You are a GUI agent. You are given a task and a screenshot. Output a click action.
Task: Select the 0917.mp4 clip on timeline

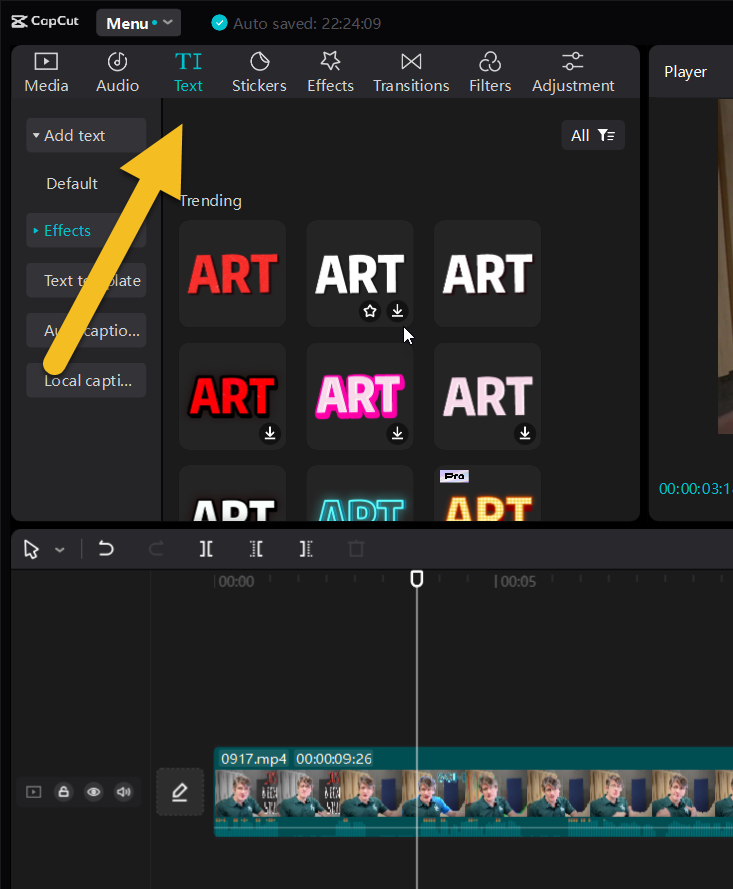(x=473, y=792)
